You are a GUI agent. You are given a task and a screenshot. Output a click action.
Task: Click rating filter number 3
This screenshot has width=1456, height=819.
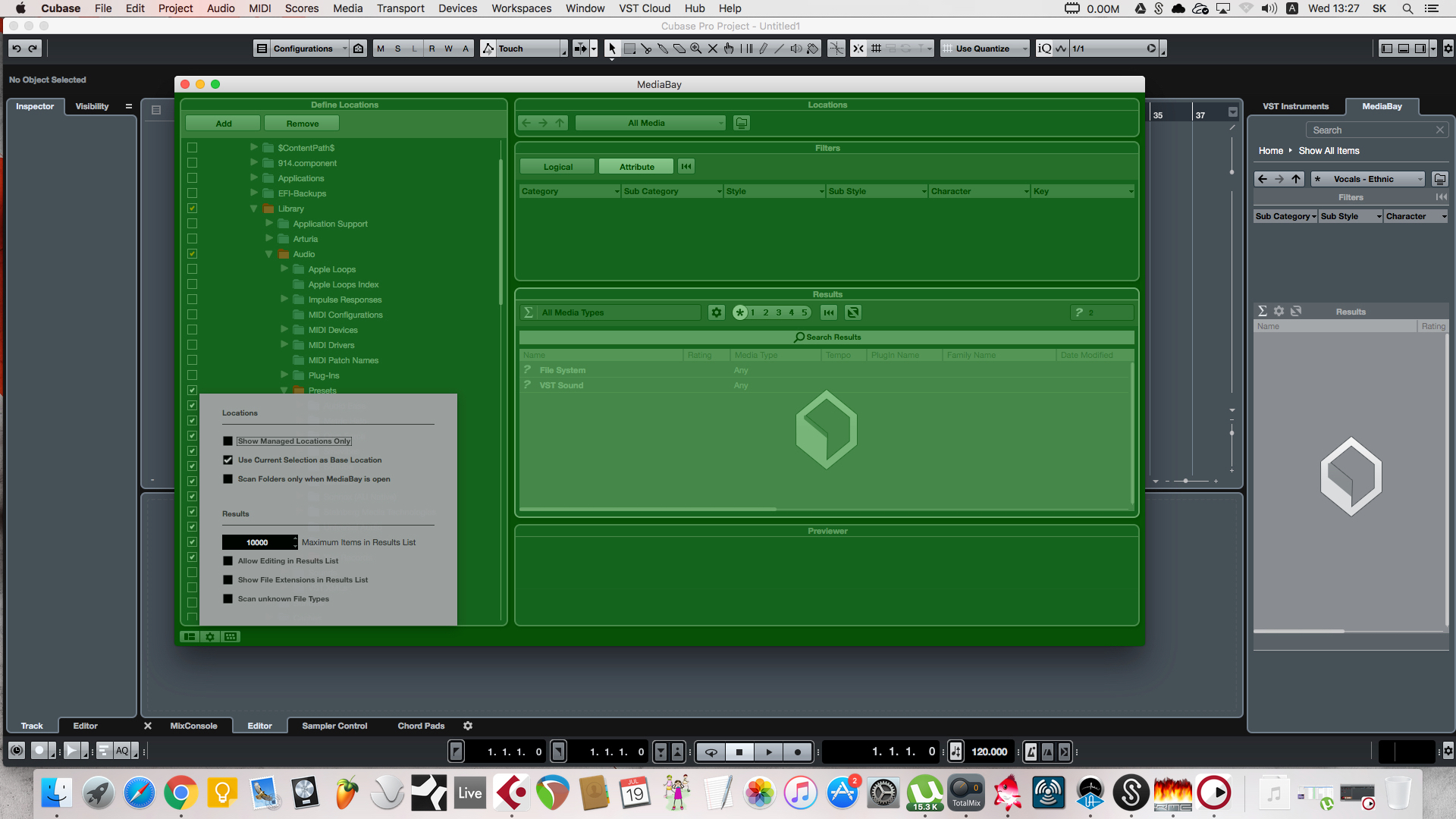778,312
